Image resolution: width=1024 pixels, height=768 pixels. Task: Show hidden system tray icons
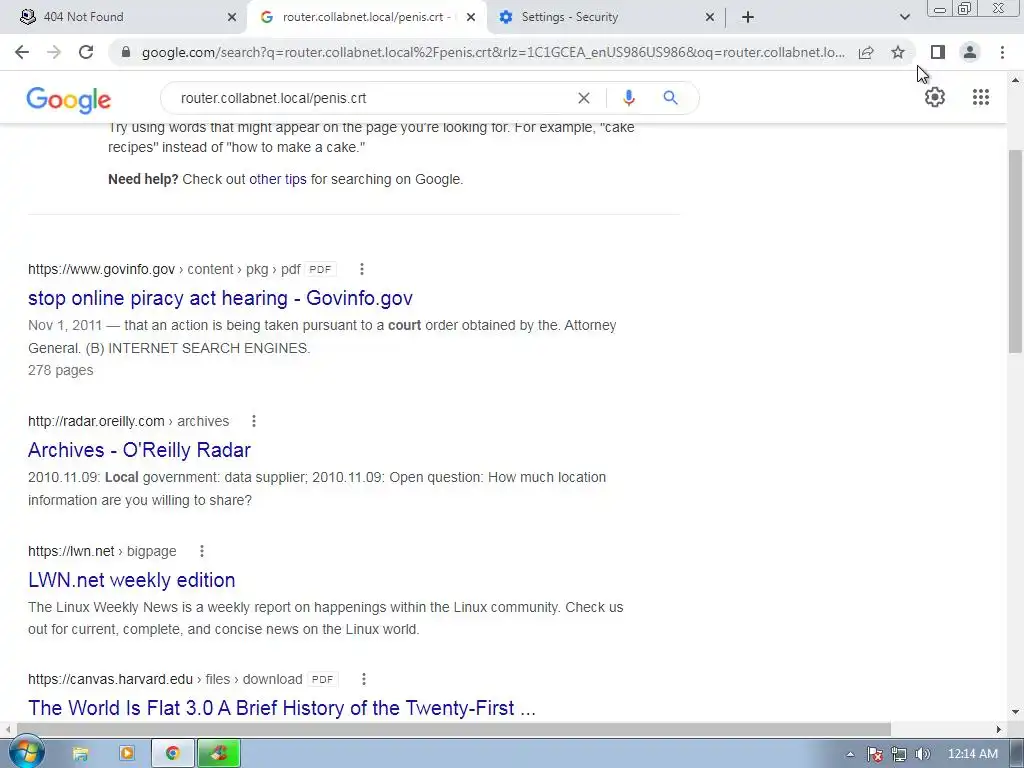pos(850,754)
